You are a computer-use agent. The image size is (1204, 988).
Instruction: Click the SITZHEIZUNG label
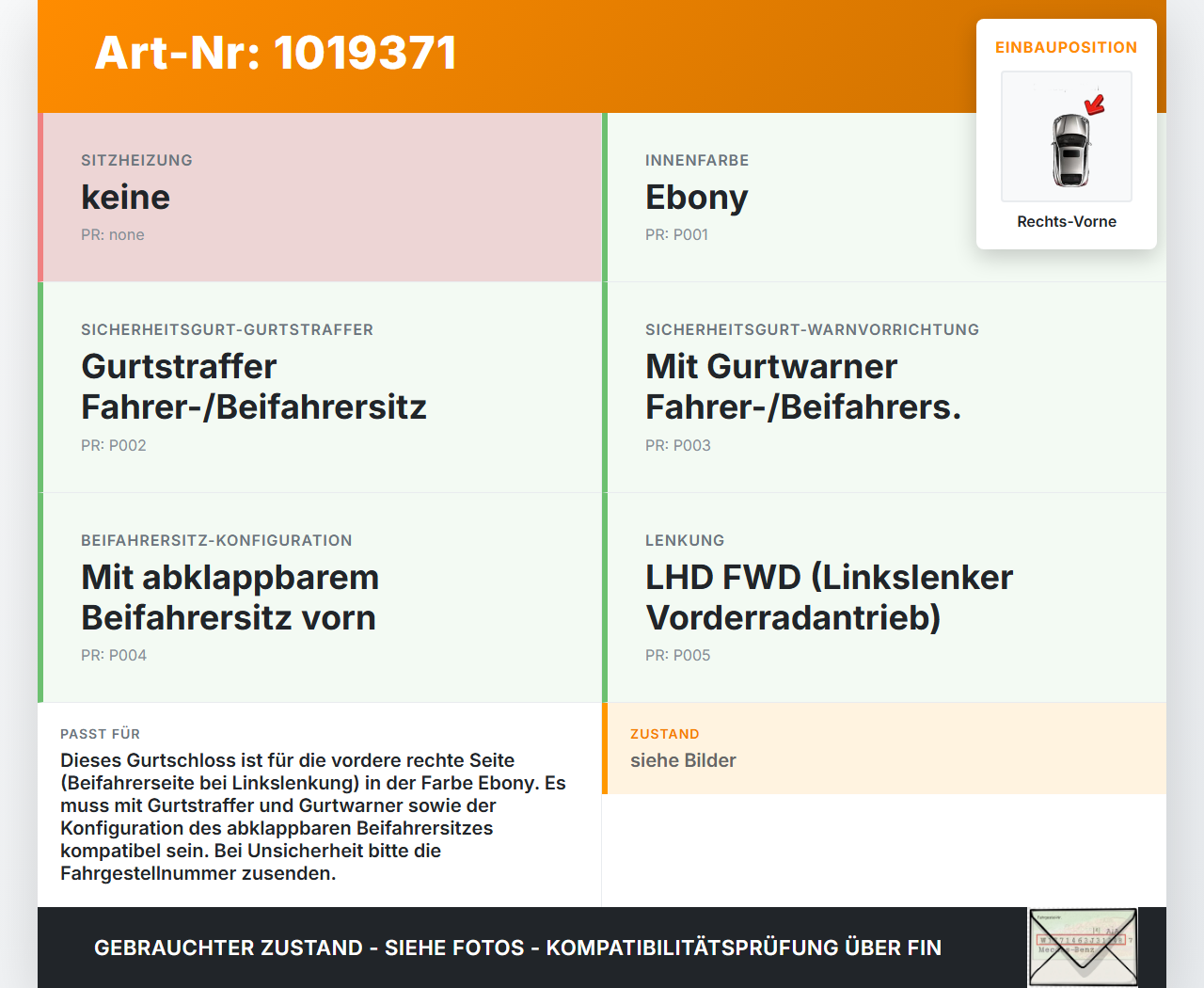[136, 160]
